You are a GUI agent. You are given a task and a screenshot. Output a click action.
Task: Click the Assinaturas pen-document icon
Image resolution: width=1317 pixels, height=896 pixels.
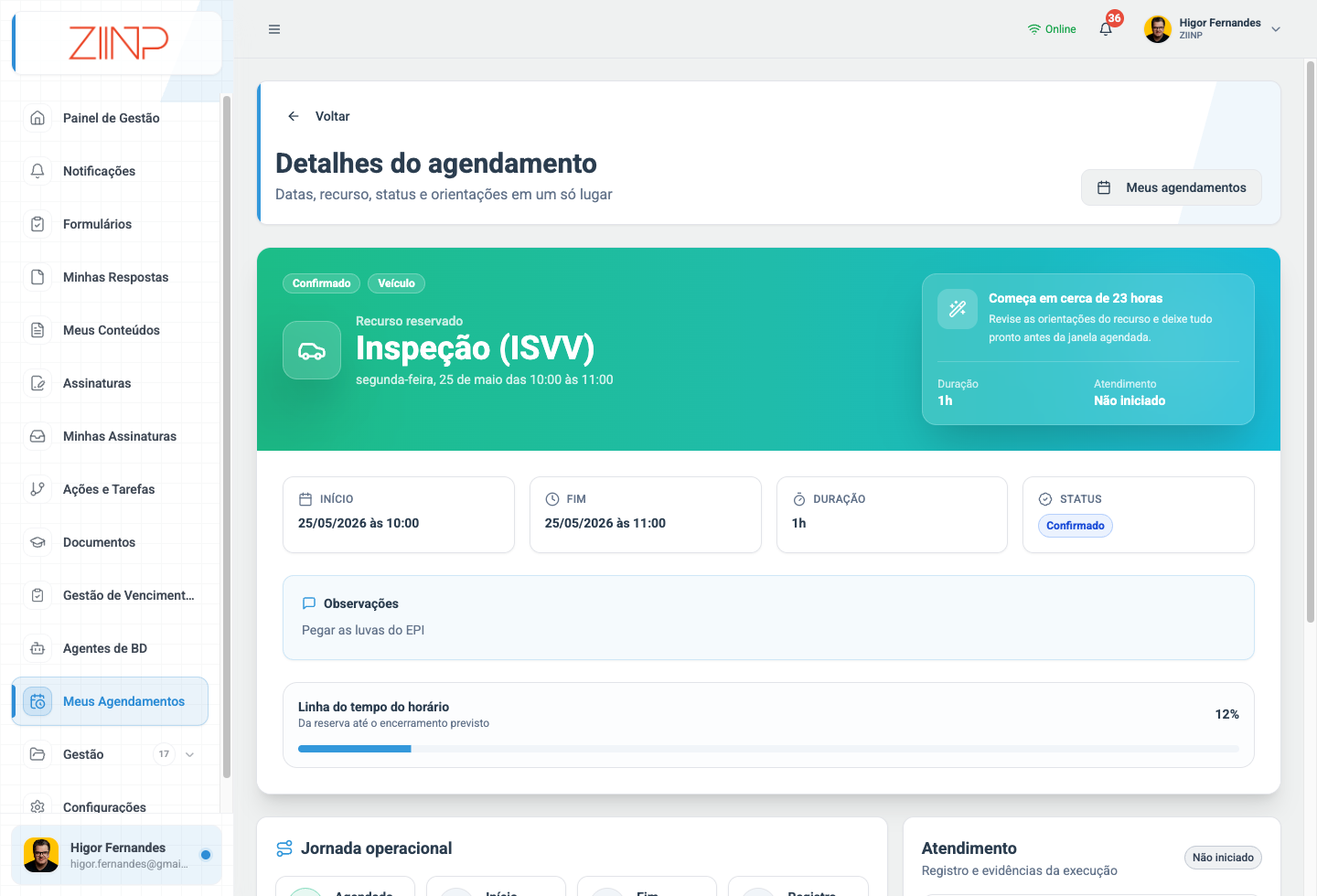click(x=37, y=383)
